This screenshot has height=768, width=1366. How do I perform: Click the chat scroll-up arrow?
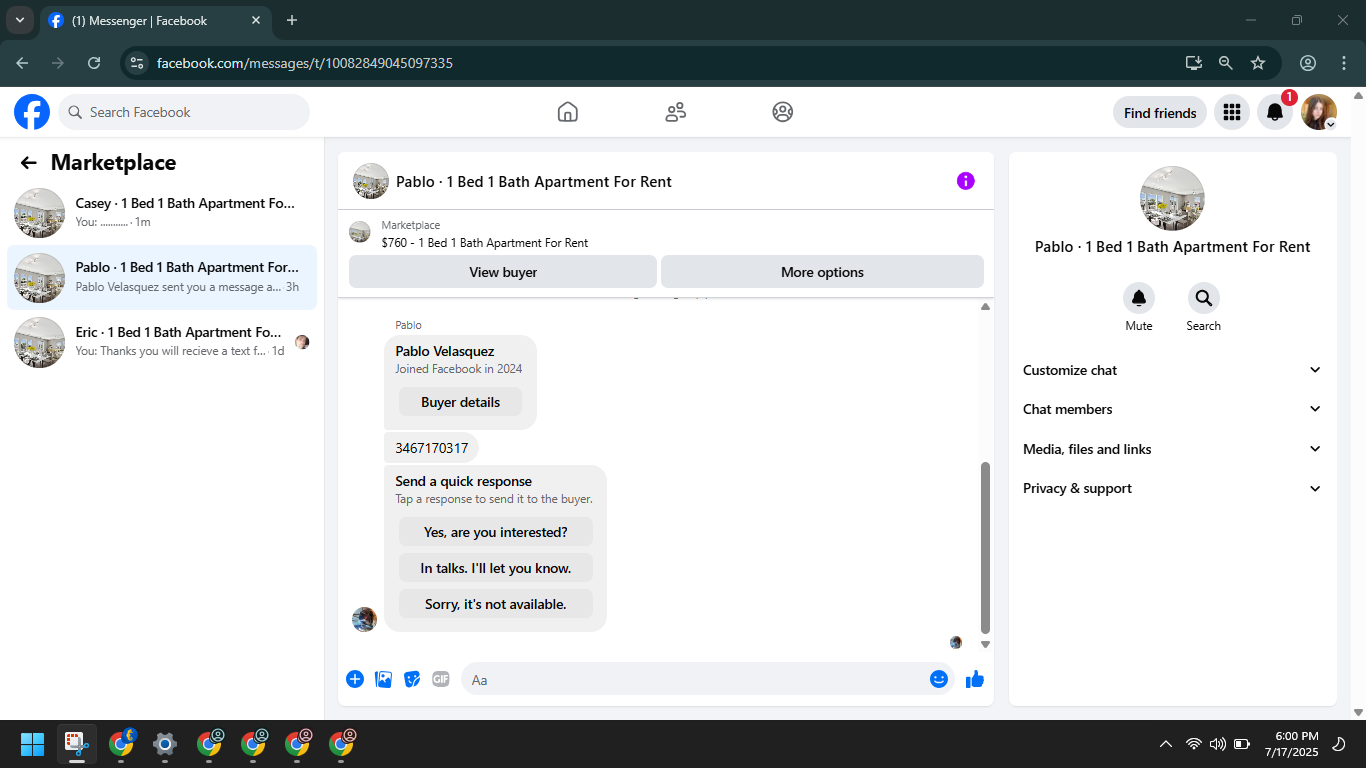985,307
